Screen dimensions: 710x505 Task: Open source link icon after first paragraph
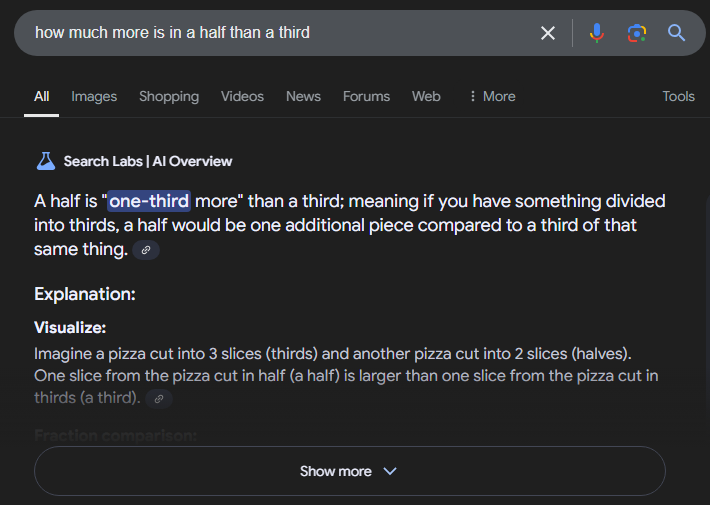point(146,250)
